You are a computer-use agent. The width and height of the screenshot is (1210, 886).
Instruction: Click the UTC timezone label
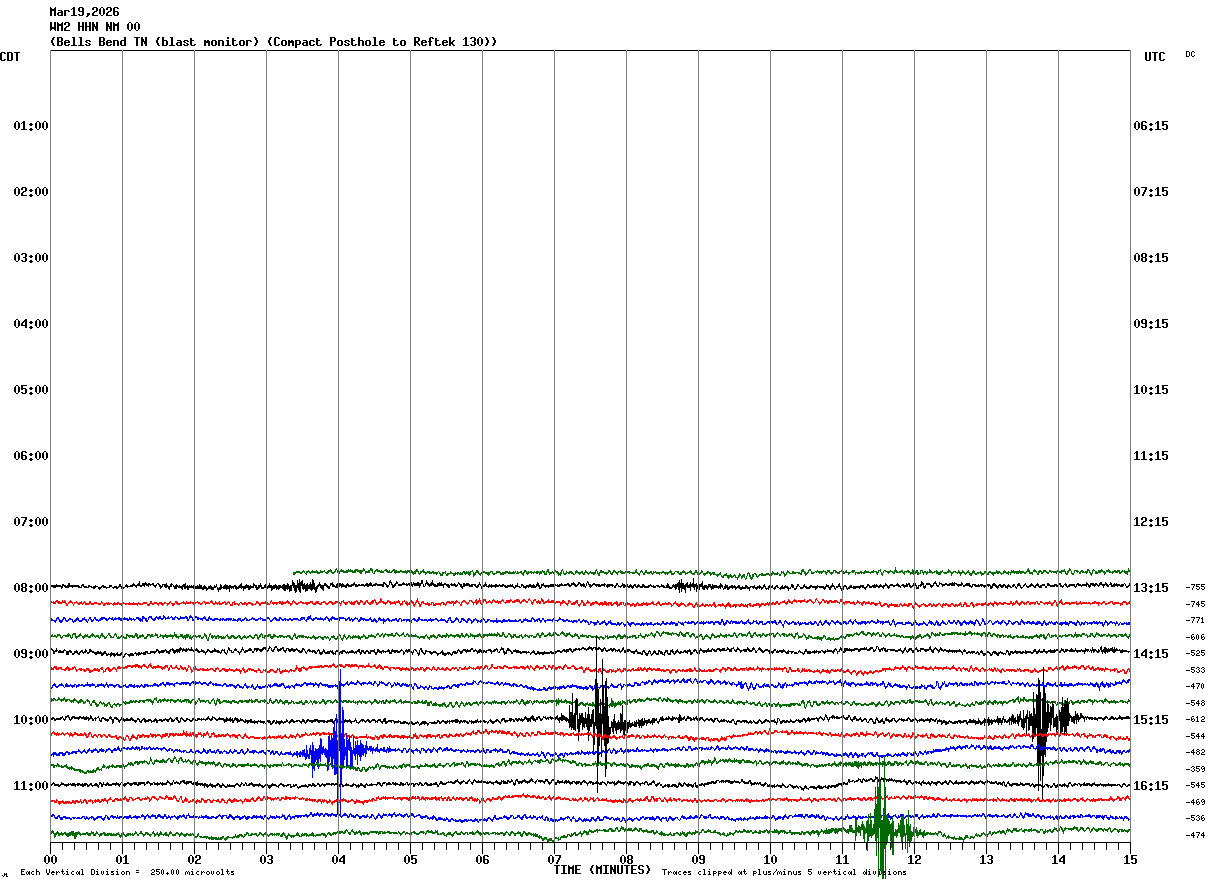pyautogui.click(x=1155, y=57)
